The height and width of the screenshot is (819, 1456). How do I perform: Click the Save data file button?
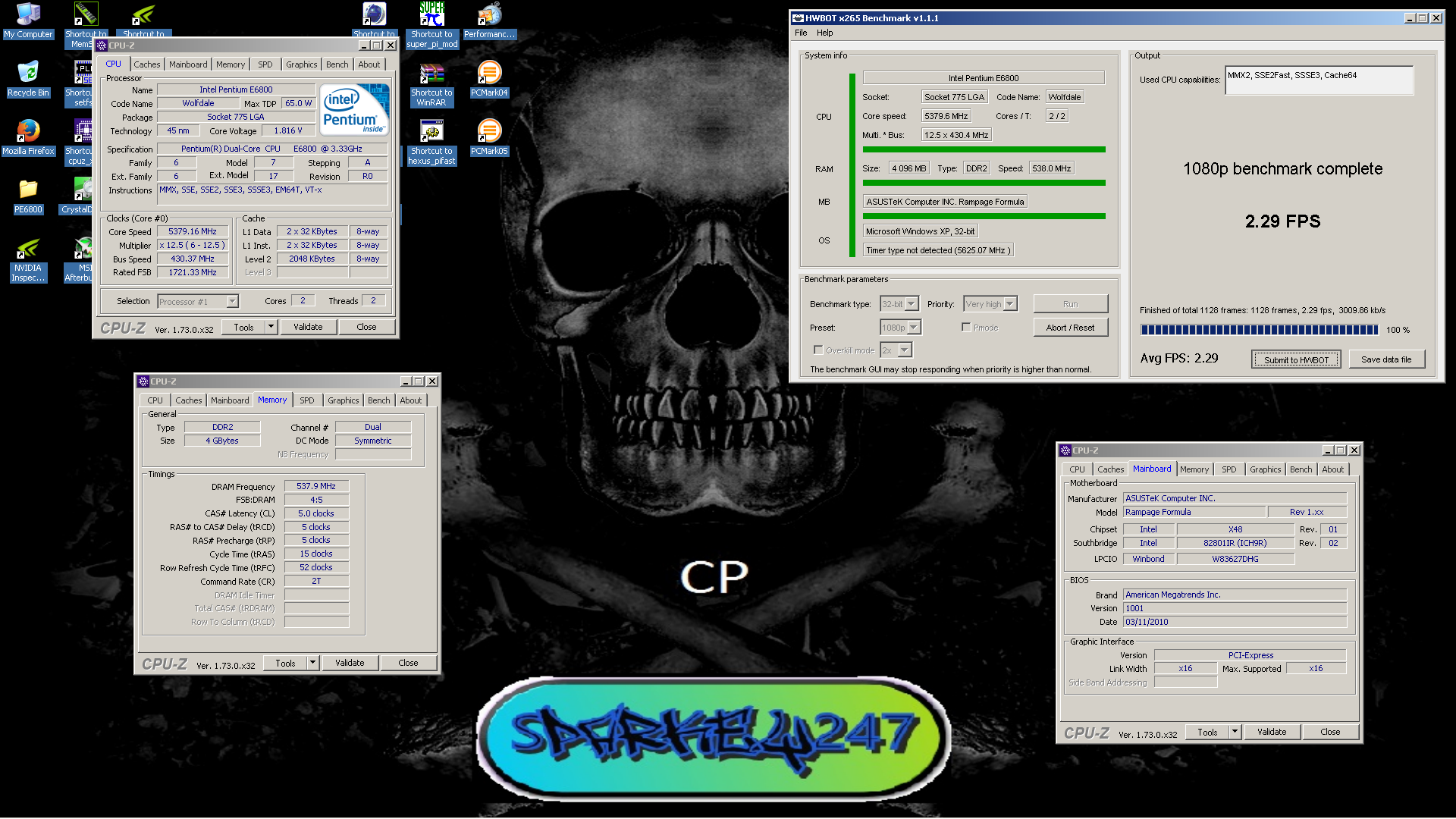pos(1386,359)
